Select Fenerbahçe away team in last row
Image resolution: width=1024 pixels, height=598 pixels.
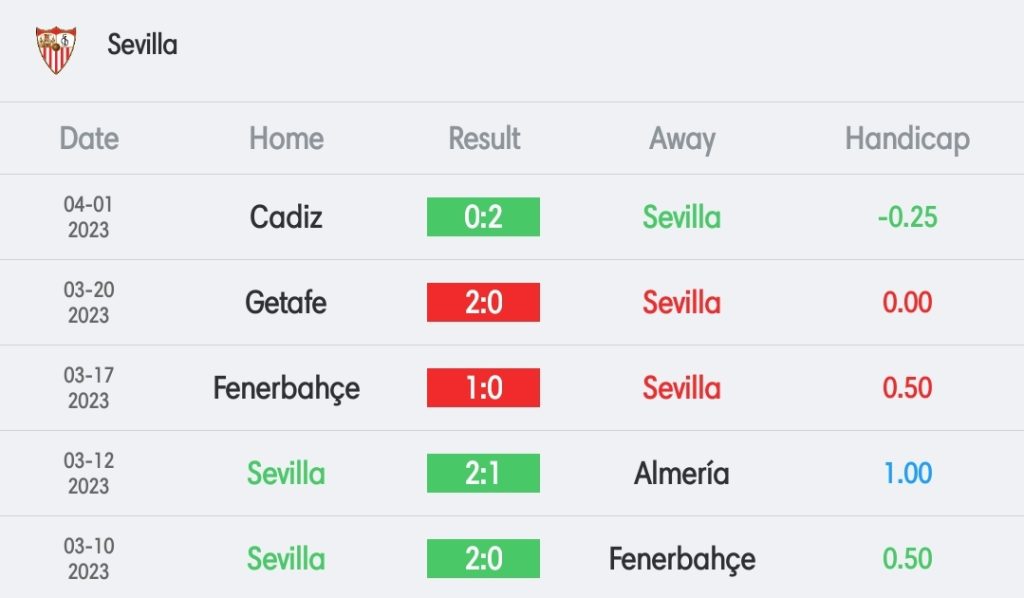tap(682, 560)
